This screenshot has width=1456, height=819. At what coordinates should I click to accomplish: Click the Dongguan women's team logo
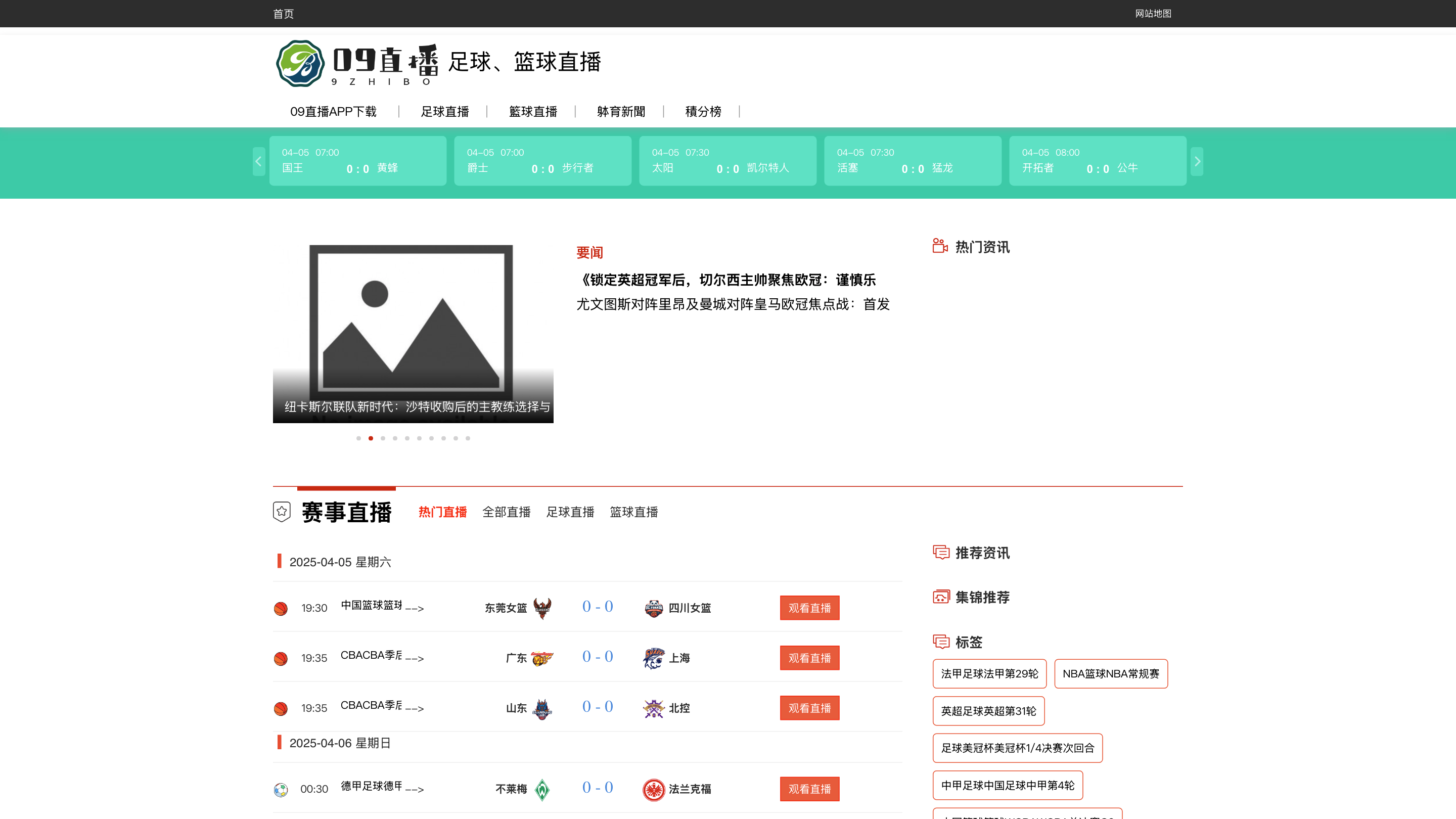(x=542, y=608)
